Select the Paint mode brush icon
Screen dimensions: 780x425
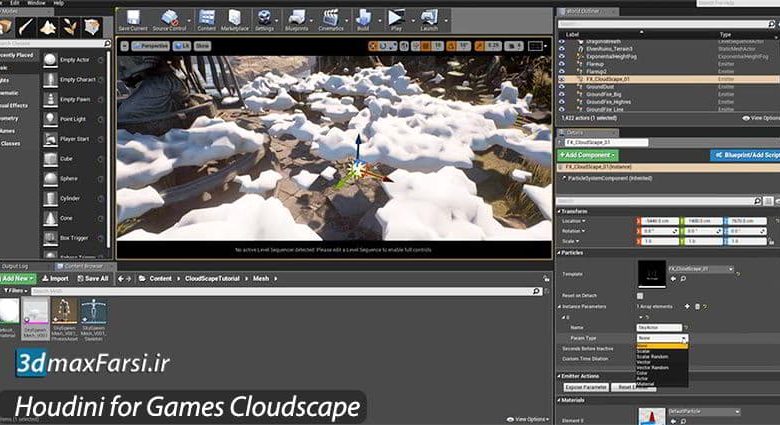(25, 27)
